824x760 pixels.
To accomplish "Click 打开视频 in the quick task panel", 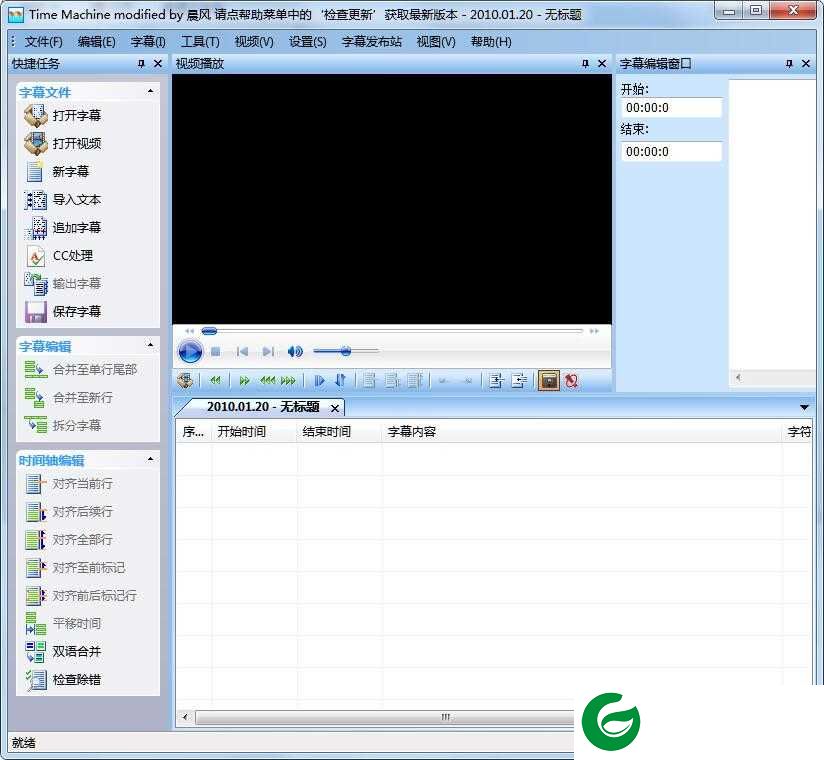I will click(62, 143).
